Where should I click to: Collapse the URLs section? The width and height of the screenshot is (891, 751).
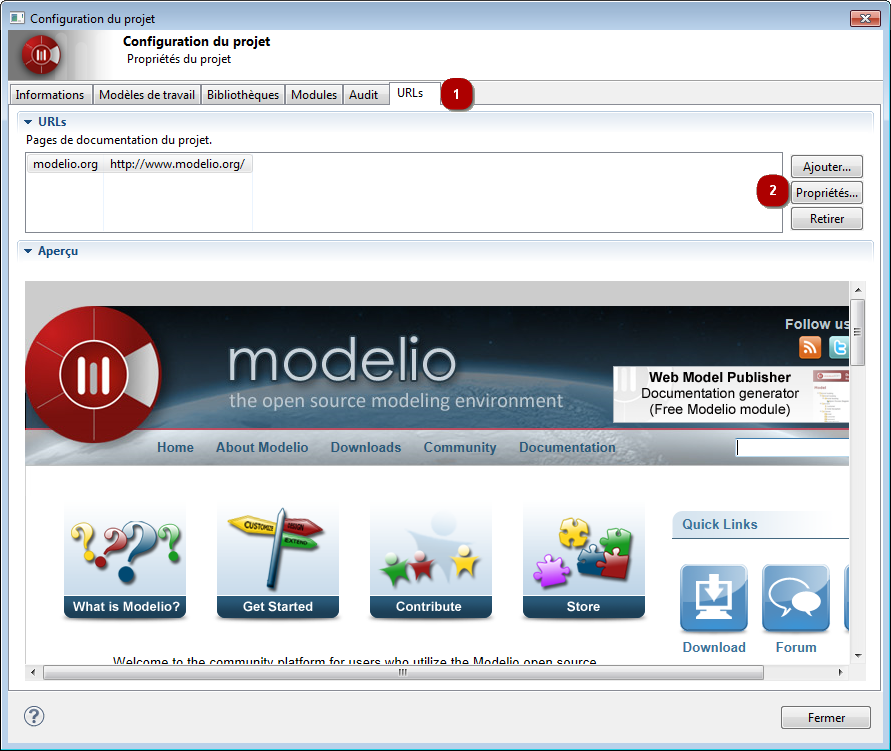click(x=28, y=122)
